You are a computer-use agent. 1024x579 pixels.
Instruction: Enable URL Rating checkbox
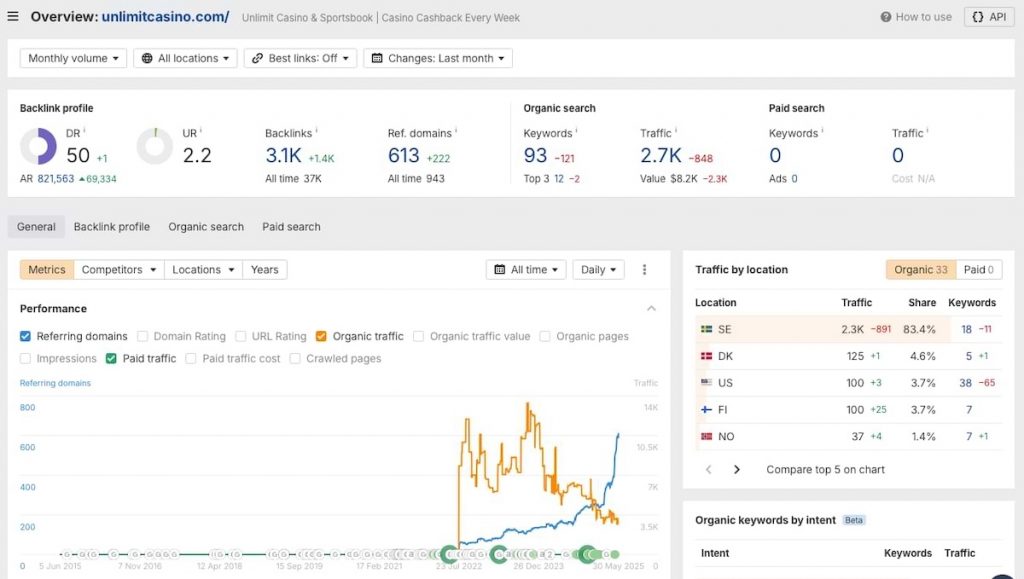240,336
